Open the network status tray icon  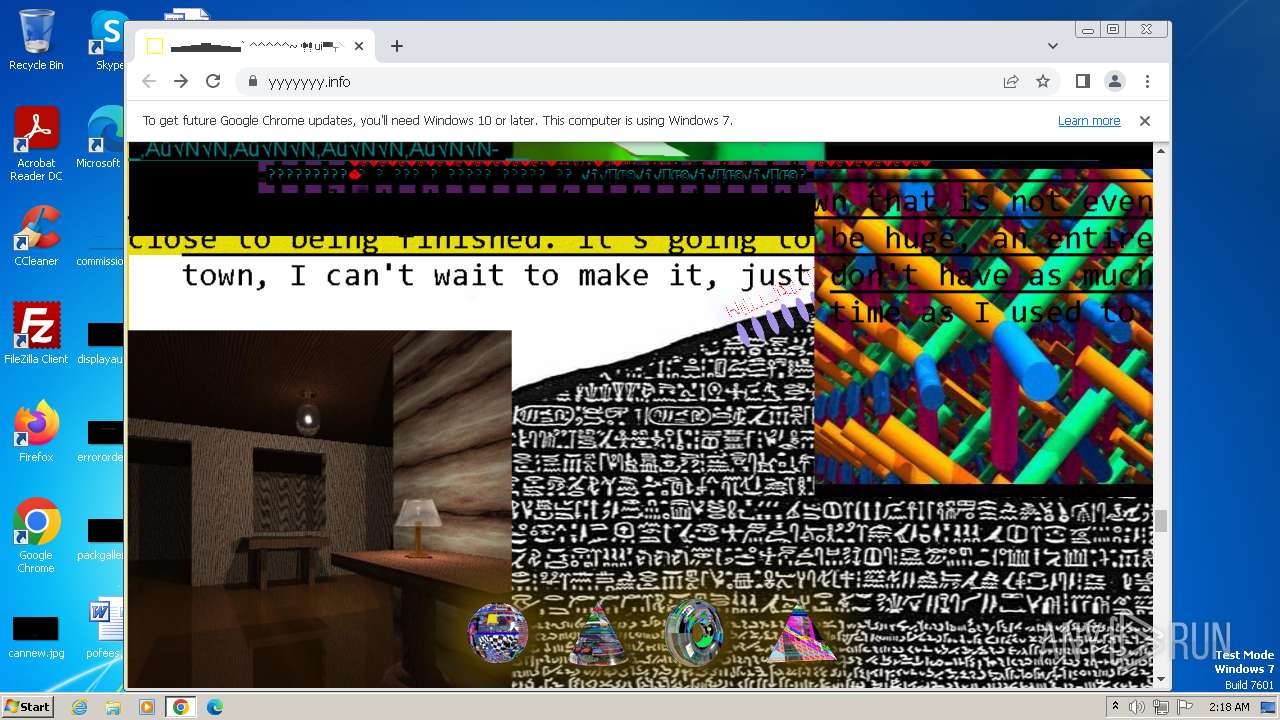click(1160, 707)
